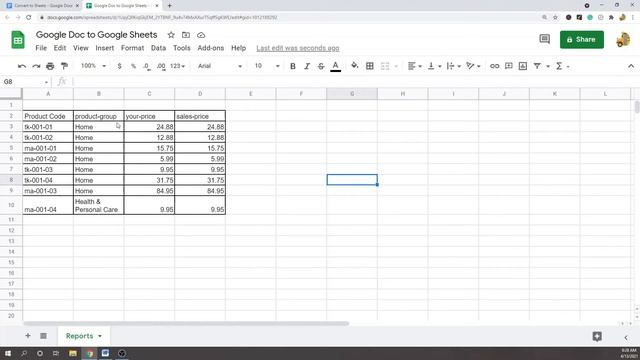Click the Insert chart icon

point(523,66)
